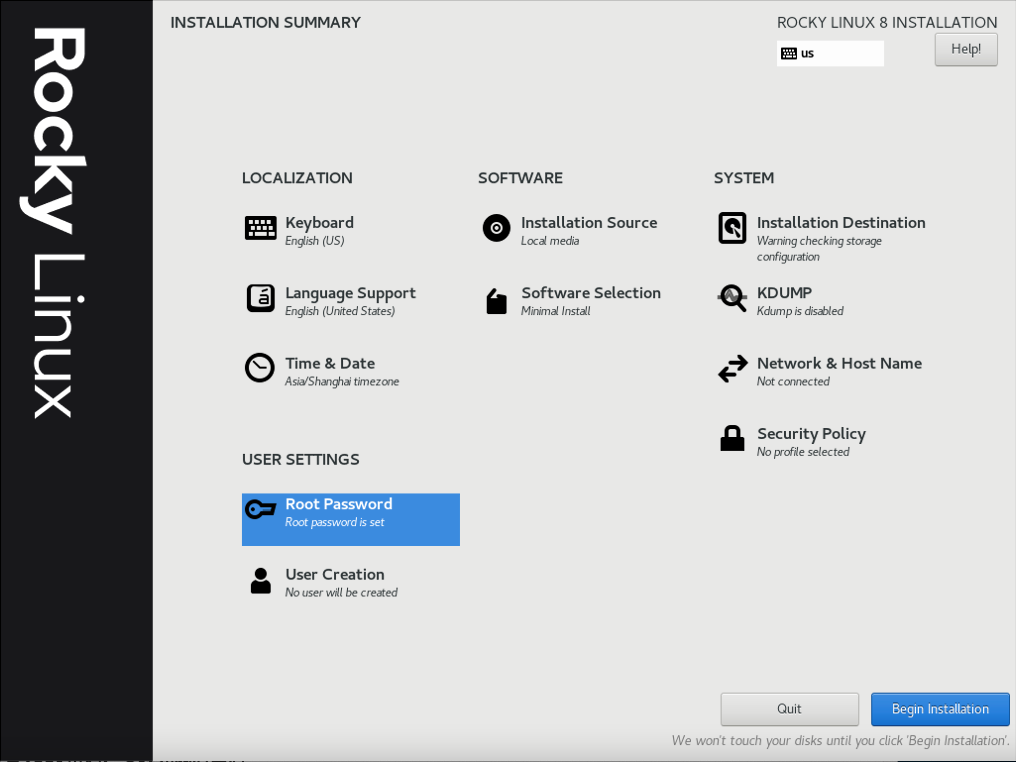1016x762 pixels.
Task: Open Language Support via its icon
Action: point(260,298)
